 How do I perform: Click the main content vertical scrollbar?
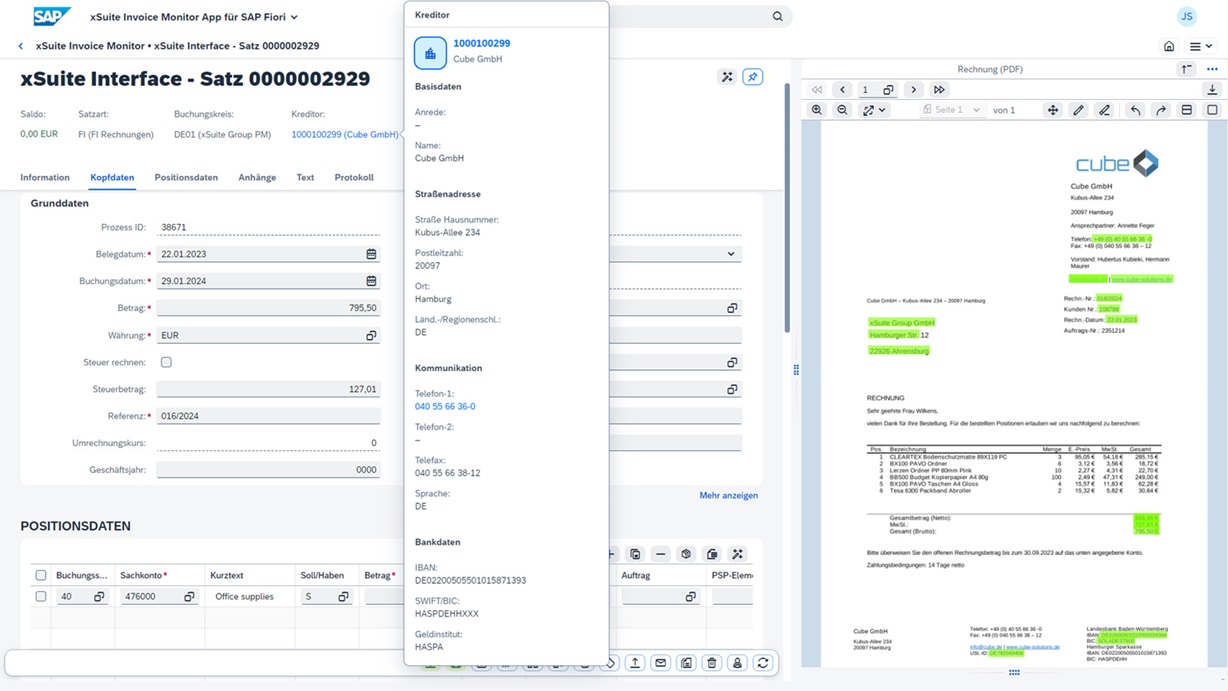click(788, 207)
